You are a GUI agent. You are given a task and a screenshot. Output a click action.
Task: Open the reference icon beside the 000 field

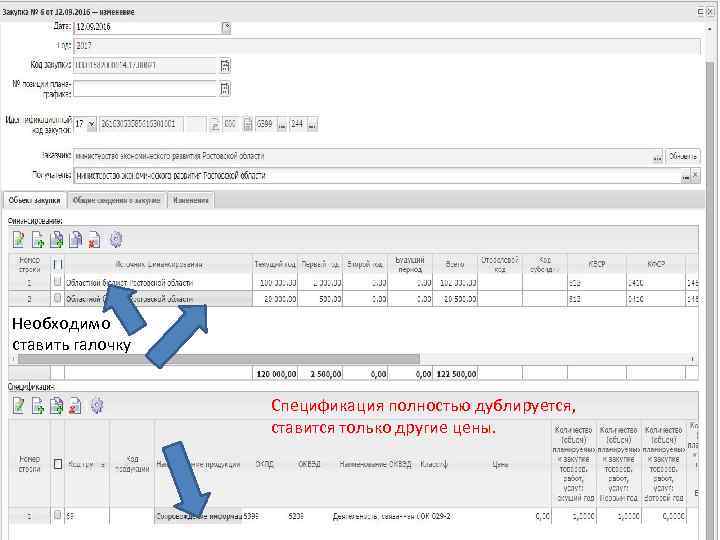[x=248, y=124]
